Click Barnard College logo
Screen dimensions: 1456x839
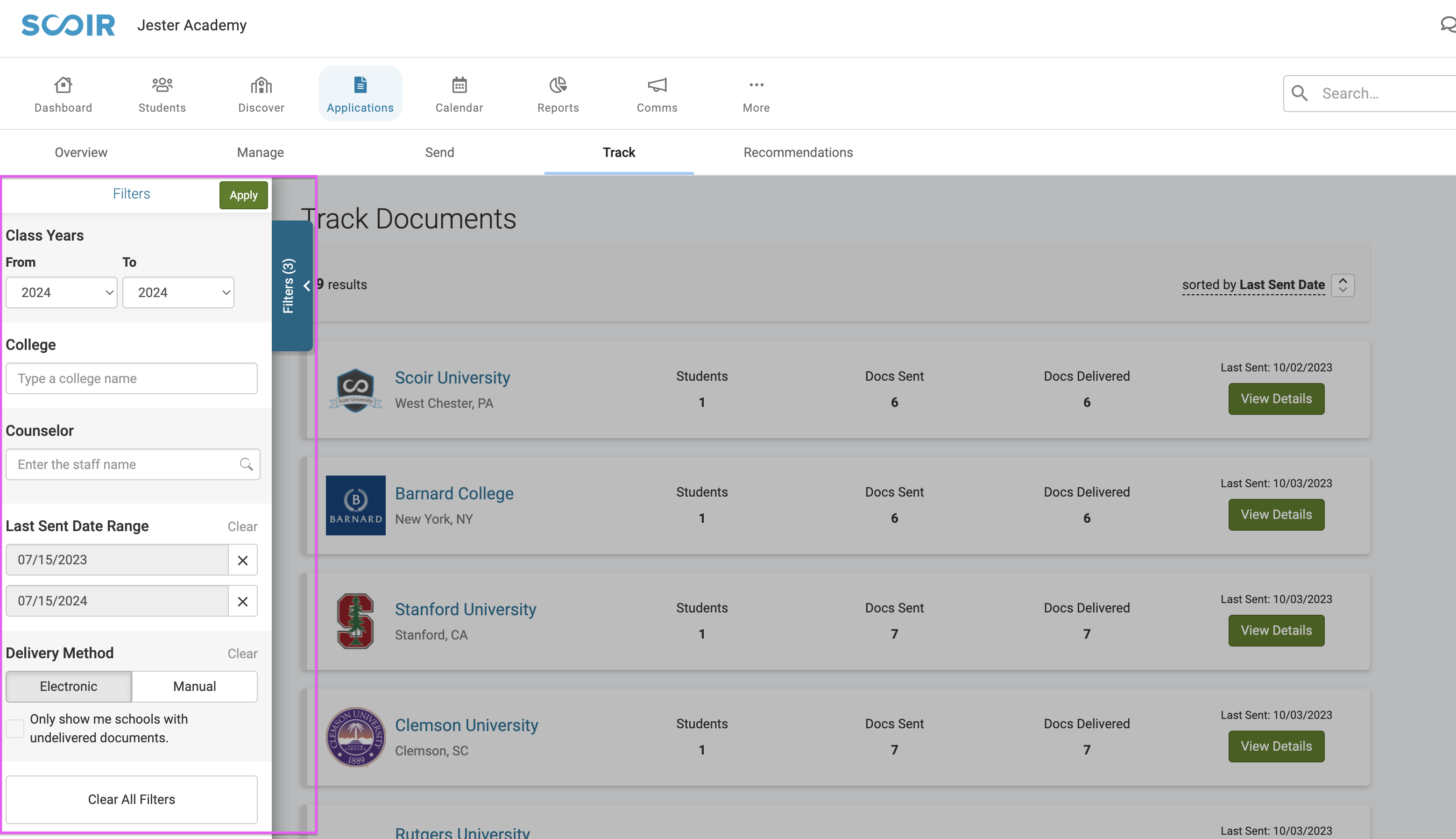tap(355, 505)
